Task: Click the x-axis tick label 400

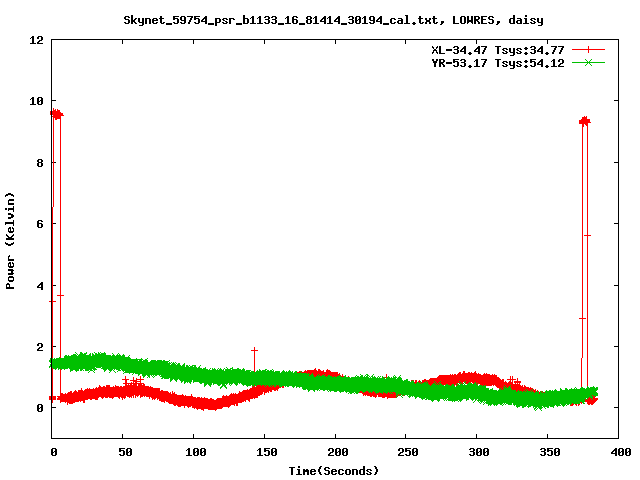Action: tap(621, 452)
